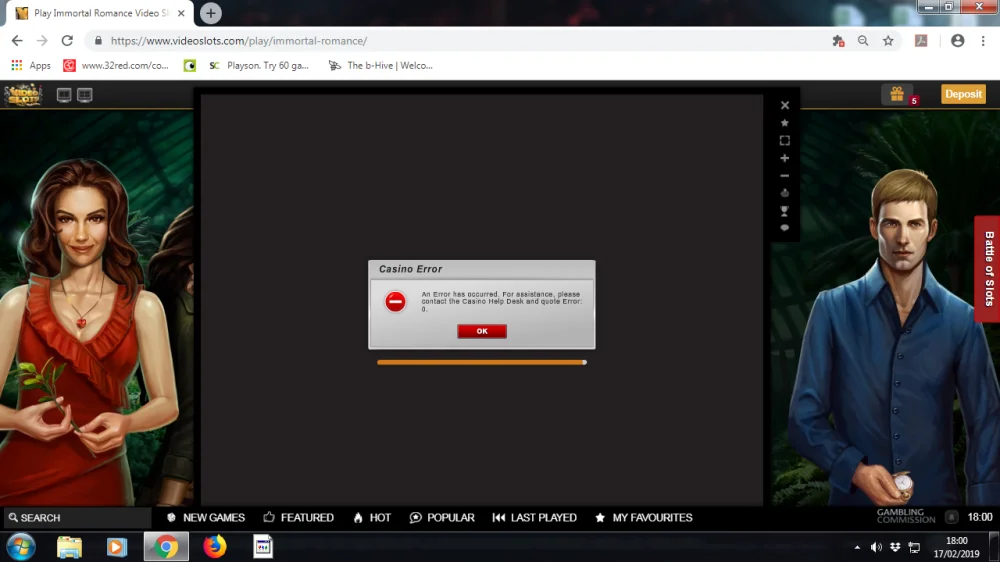
Task: Open the money bag icon in the game sidebar
Action: click(784, 193)
